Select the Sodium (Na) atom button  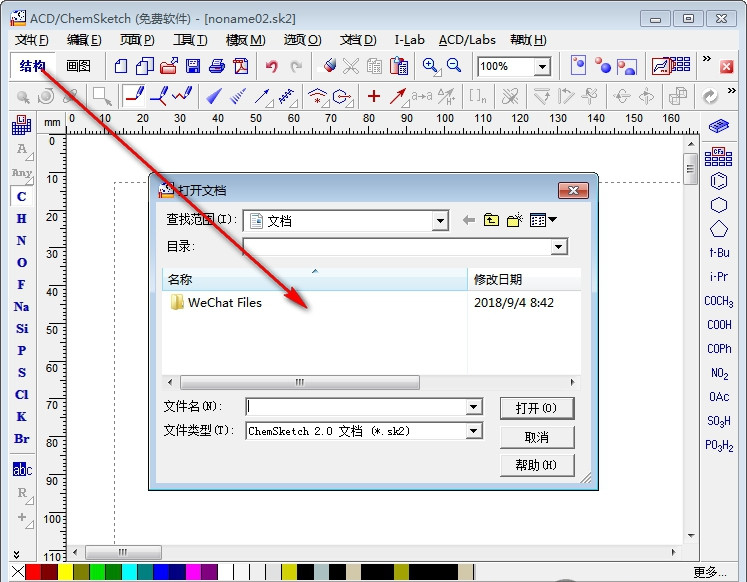[x=21, y=307]
